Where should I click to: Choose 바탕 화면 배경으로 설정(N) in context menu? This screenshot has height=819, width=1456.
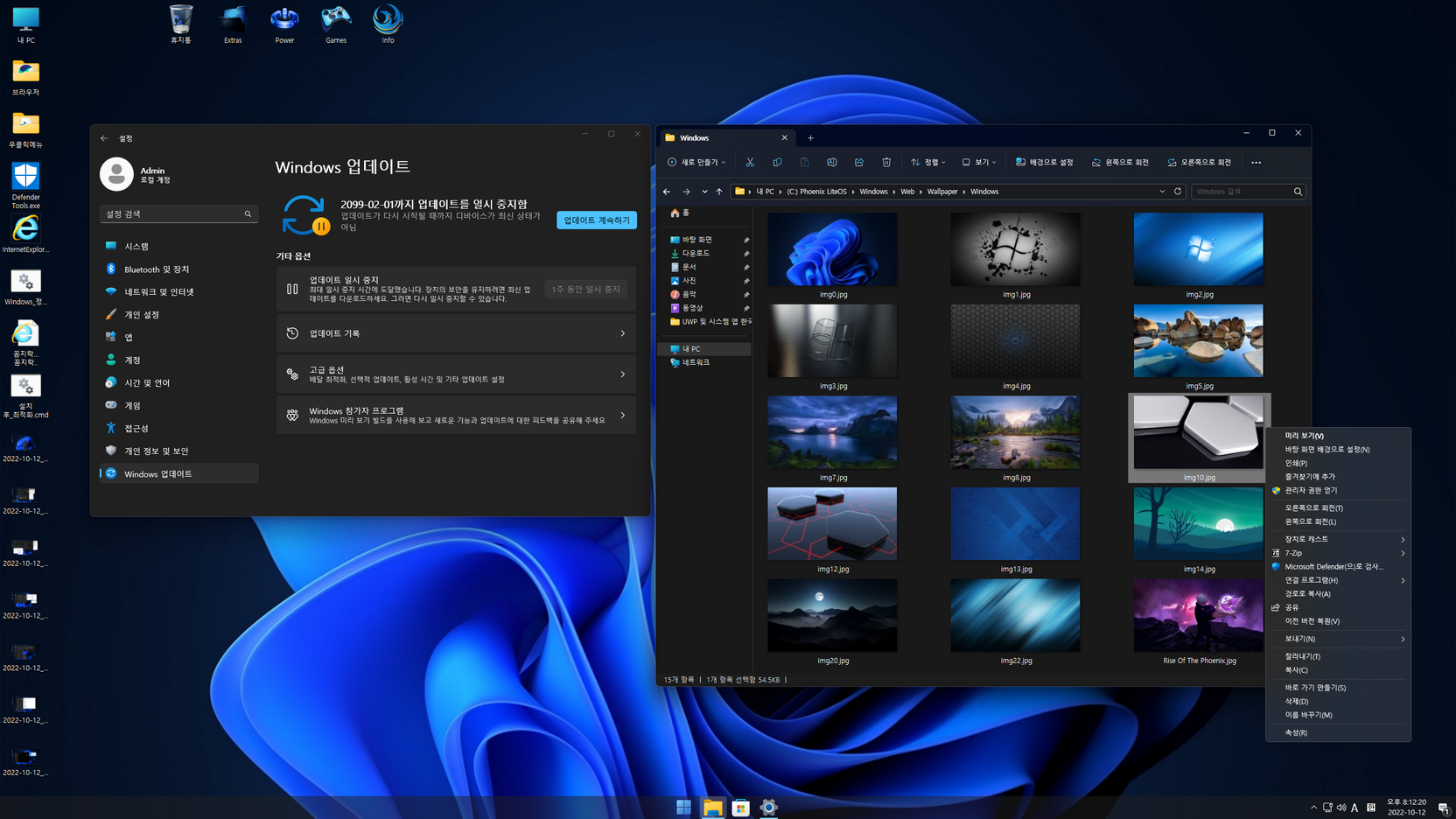[x=1338, y=450]
